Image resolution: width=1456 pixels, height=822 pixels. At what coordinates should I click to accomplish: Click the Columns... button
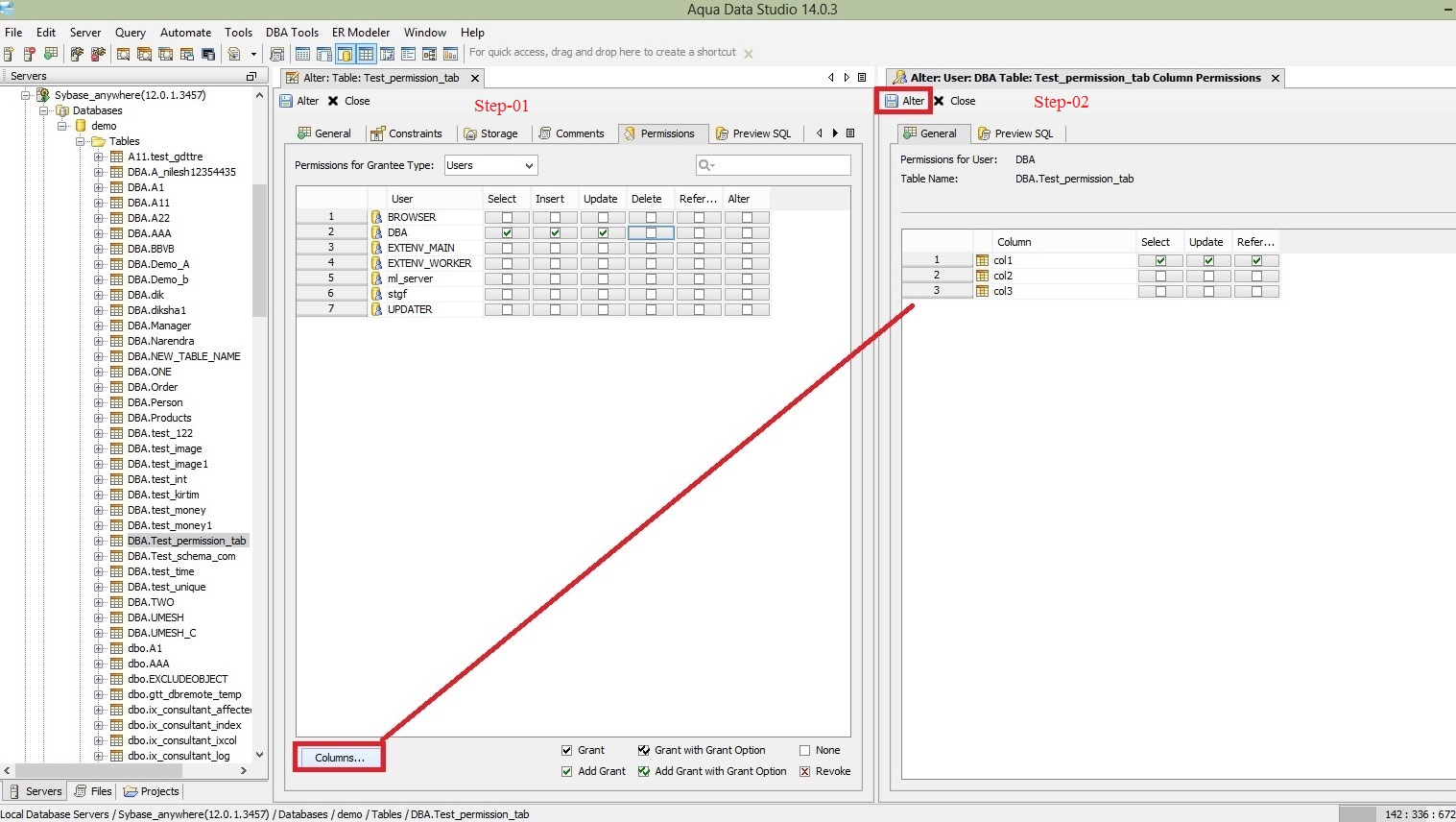(x=340, y=758)
